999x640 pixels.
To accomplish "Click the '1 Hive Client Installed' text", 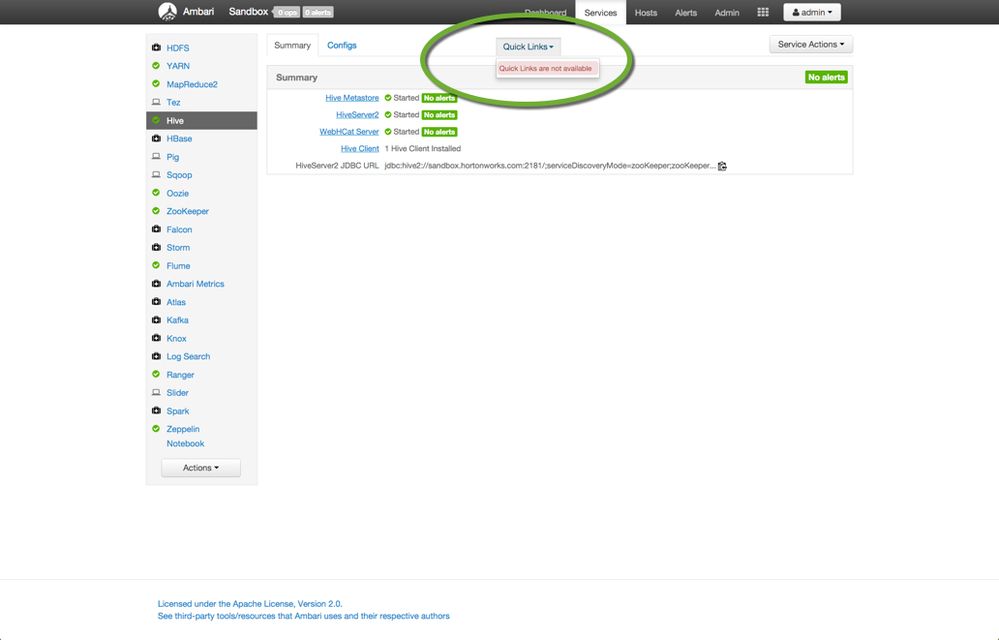I will coord(422,148).
